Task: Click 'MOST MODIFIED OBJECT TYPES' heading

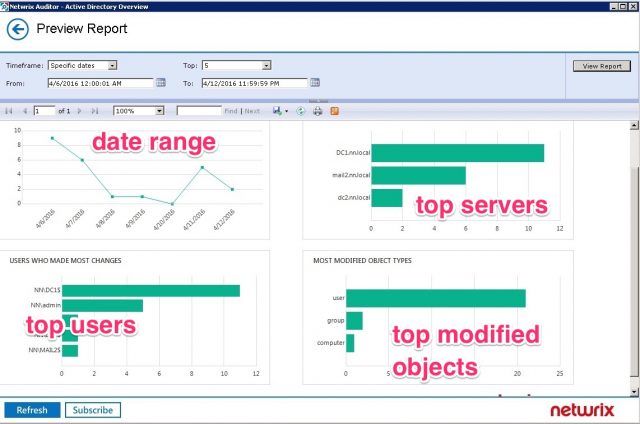Action: 362,260
